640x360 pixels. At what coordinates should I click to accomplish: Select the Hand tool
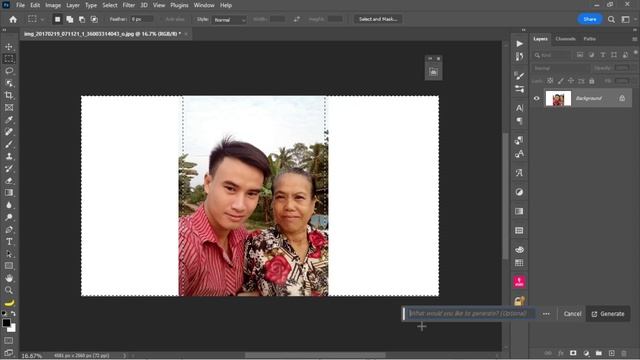coord(9,278)
